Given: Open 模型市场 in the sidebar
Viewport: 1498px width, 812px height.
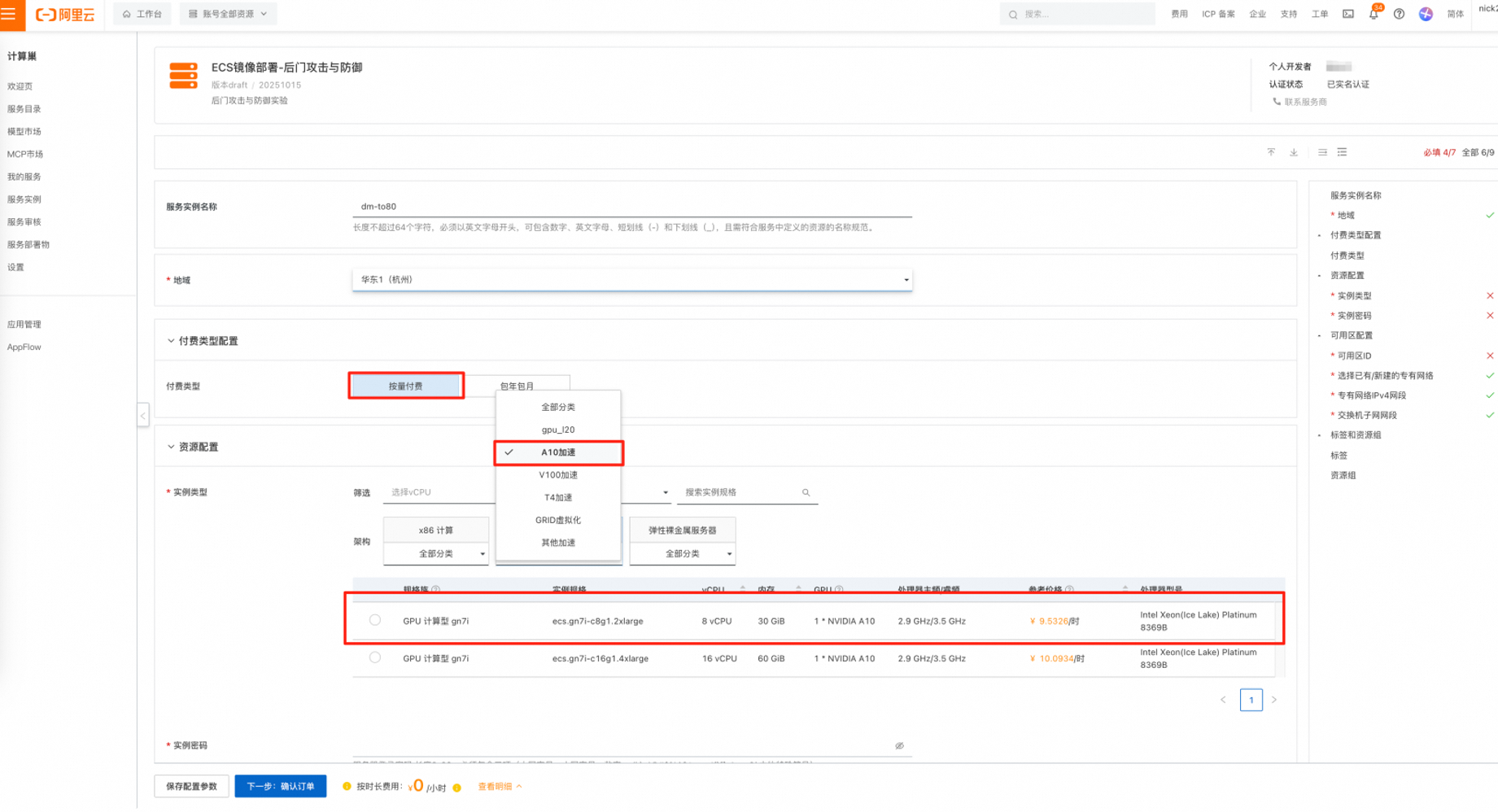Looking at the screenshot, I should tap(24, 131).
